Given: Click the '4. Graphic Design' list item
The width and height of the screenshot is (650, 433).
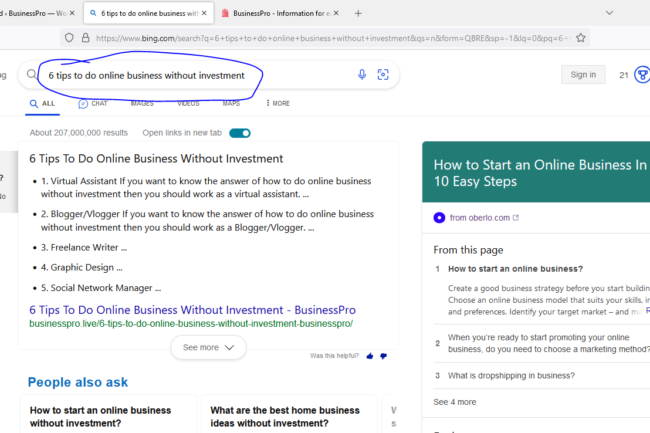Looking at the screenshot, I should click(82, 268).
